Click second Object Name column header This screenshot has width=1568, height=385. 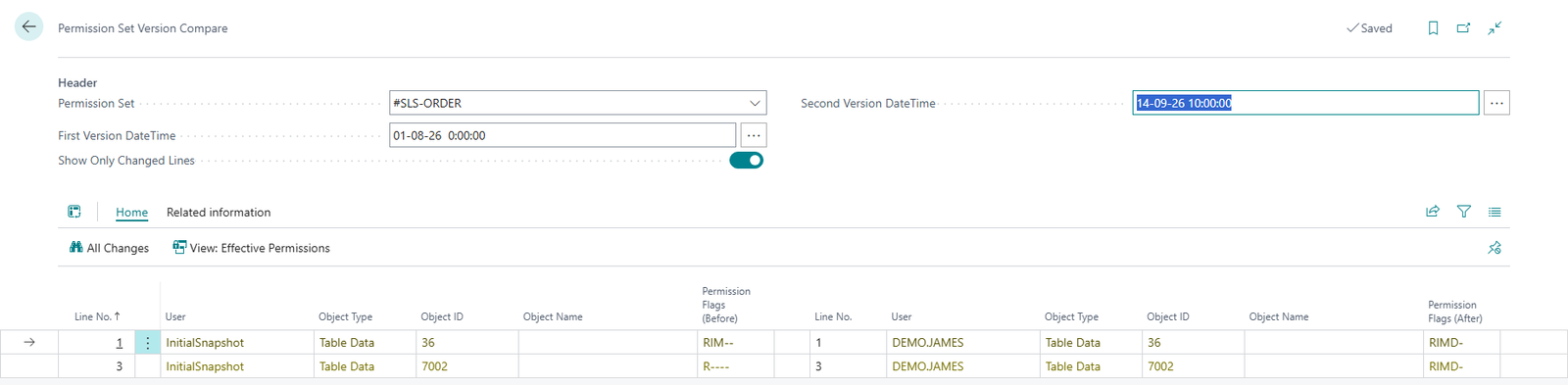tap(1279, 316)
